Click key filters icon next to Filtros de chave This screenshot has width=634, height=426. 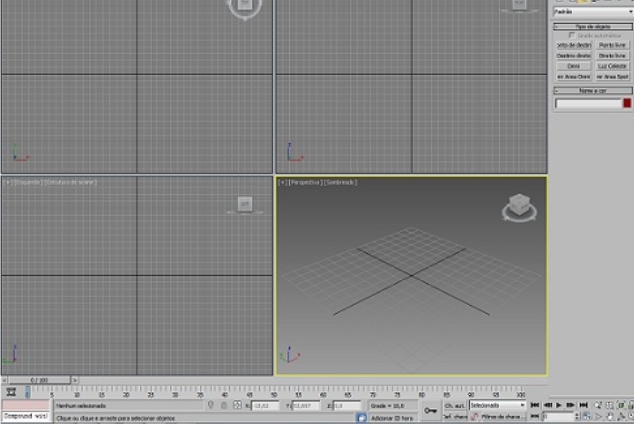[474, 416]
